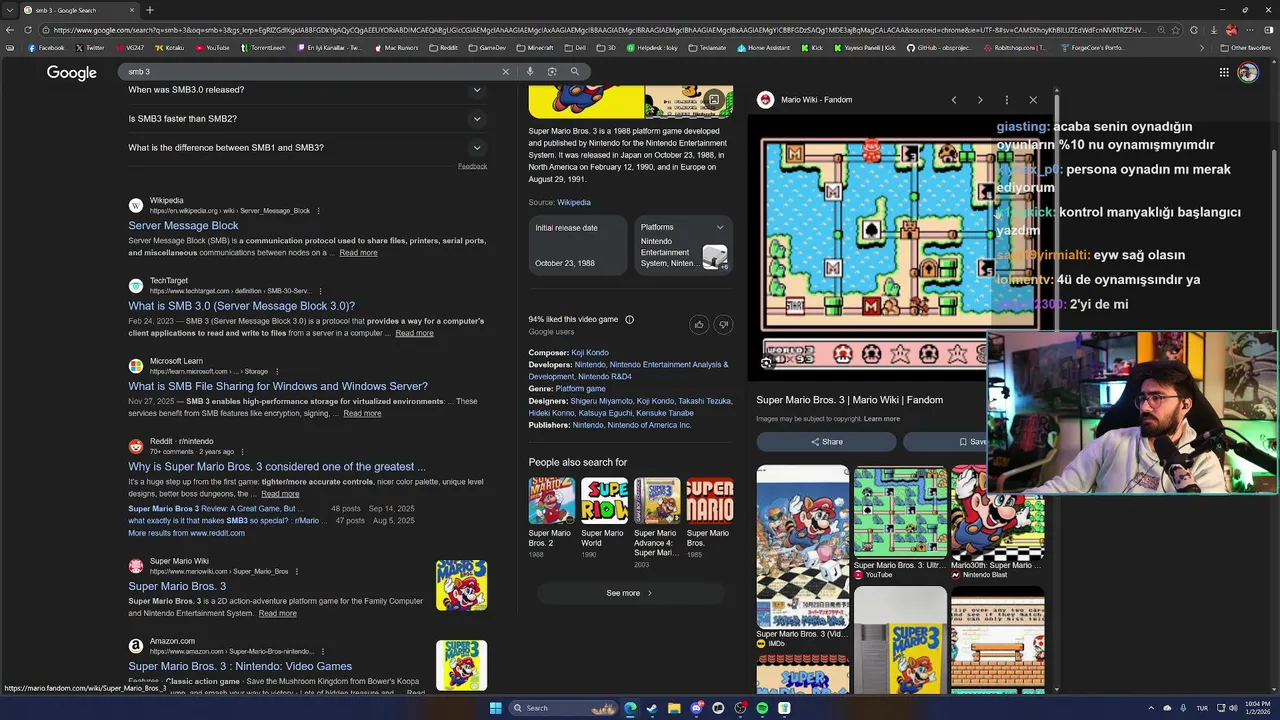Open Steam from the taskbar
Viewport: 1280px width, 720px height.
coord(652,708)
